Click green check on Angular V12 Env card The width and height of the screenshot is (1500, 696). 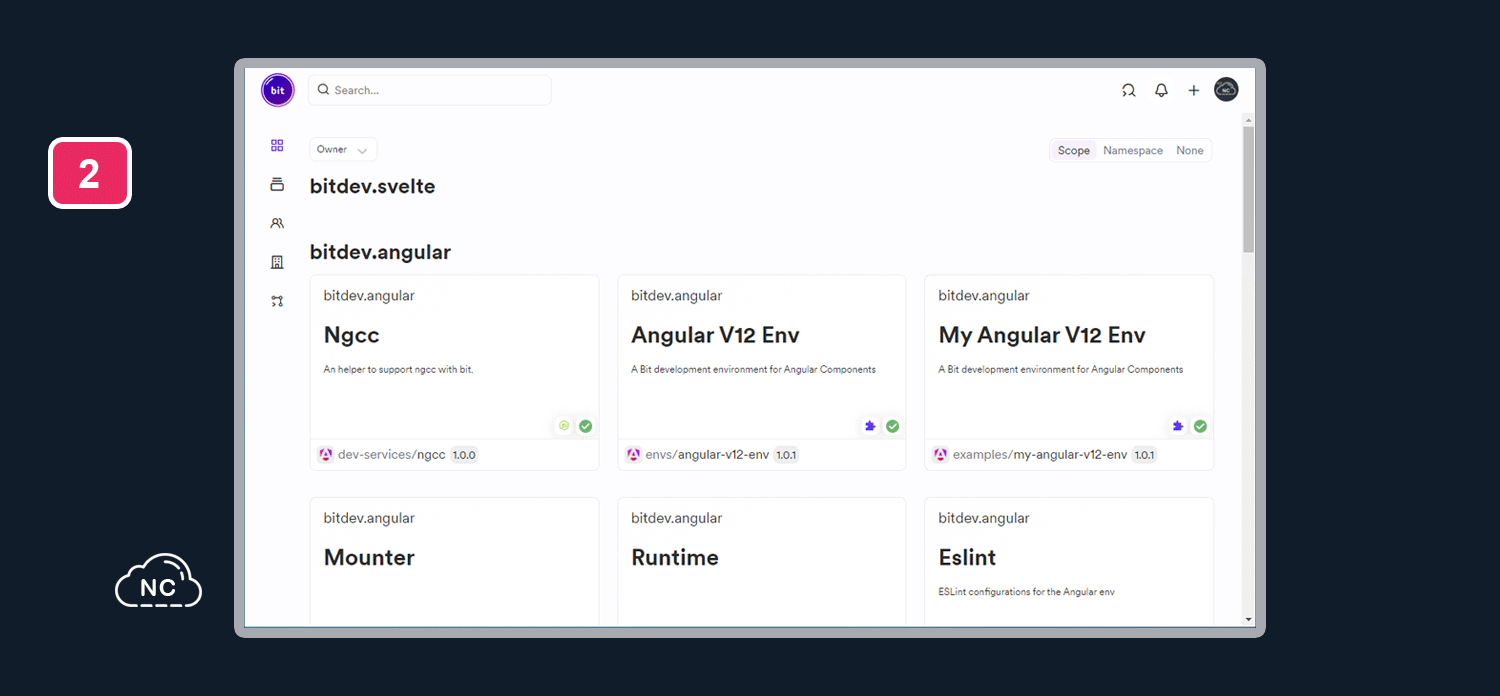[893, 426]
